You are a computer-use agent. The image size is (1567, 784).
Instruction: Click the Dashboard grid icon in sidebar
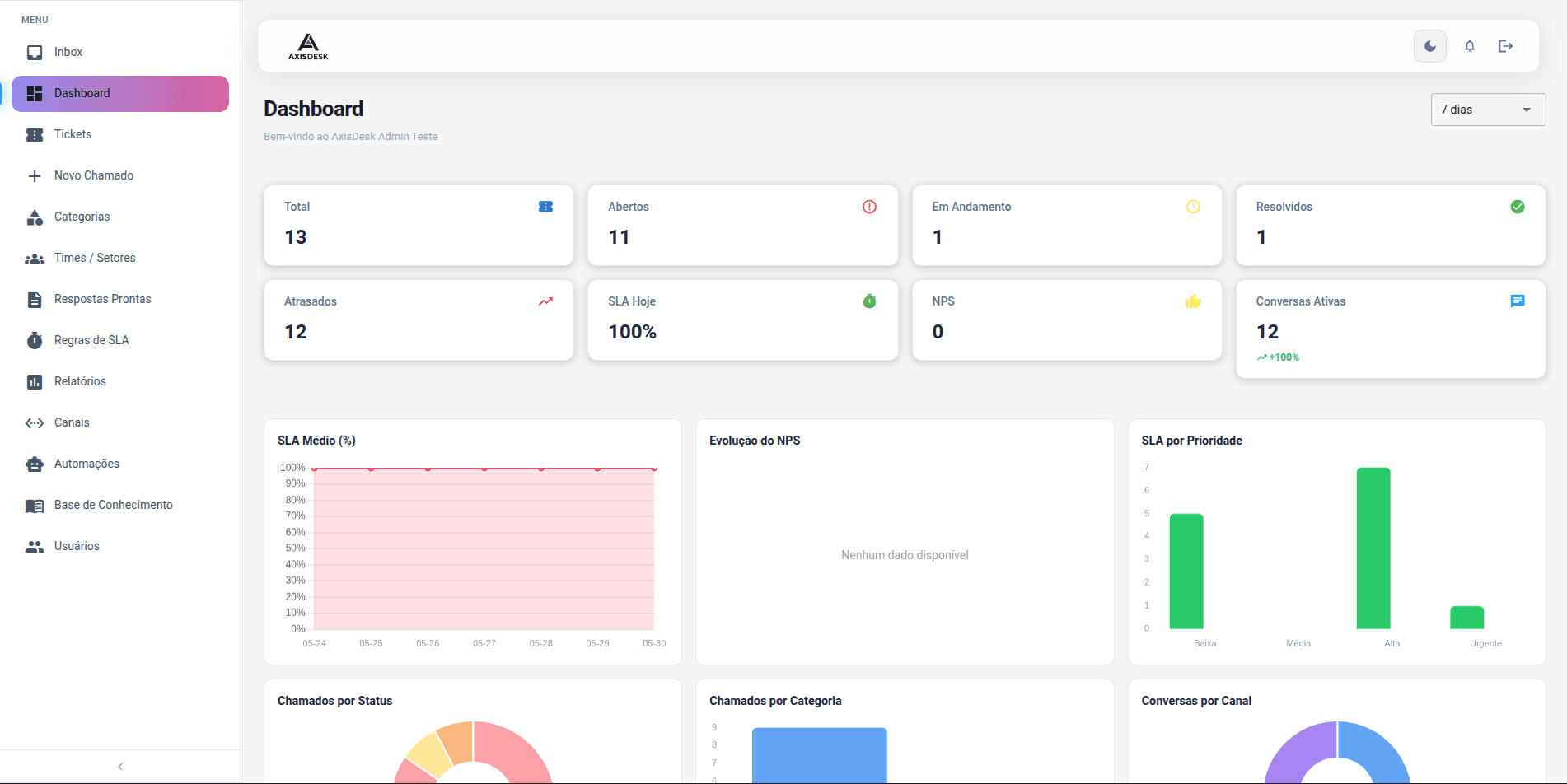click(x=35, y=94)
